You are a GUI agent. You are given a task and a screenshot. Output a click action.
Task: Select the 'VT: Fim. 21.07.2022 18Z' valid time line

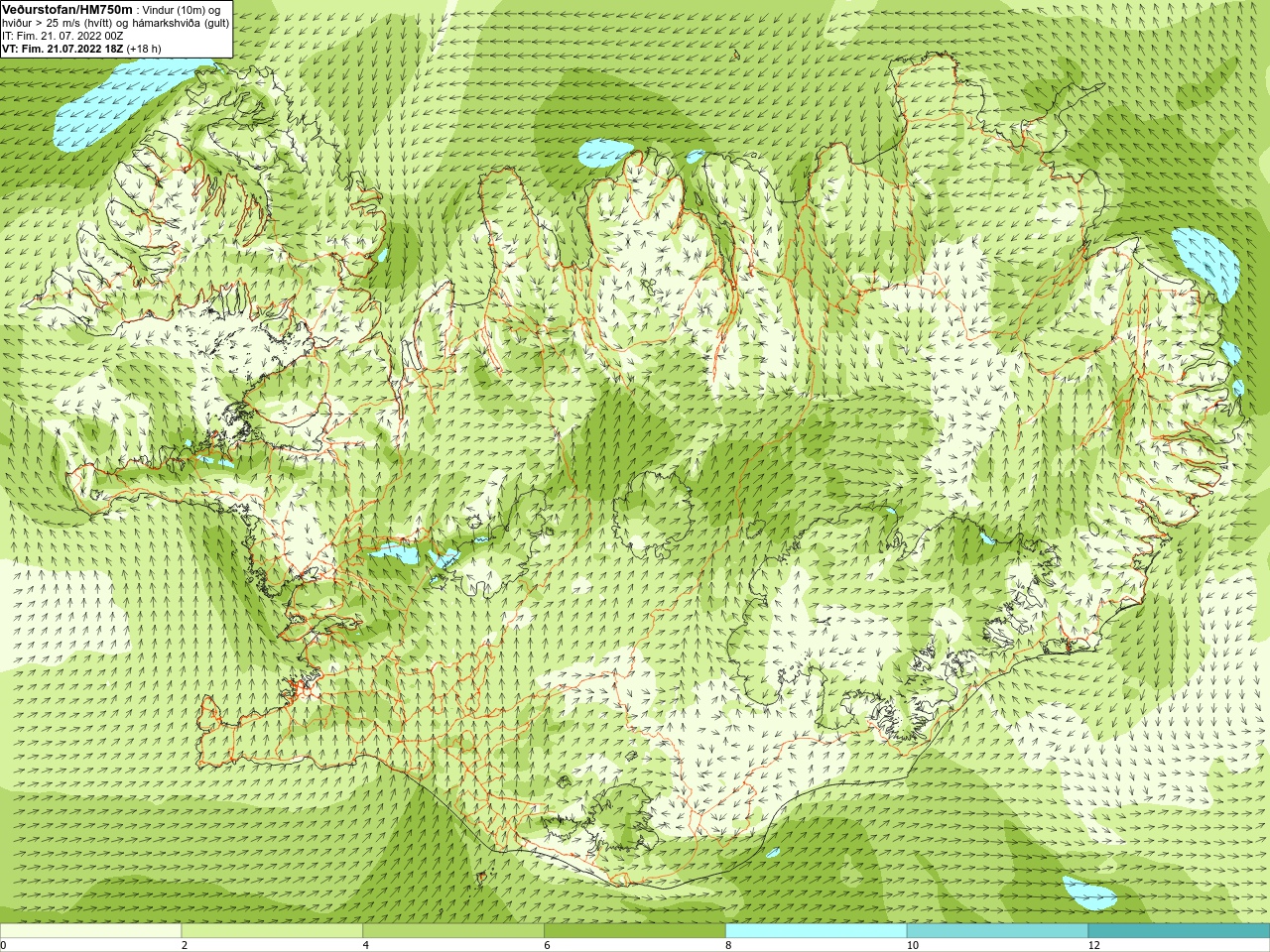[x=63, y=49]
